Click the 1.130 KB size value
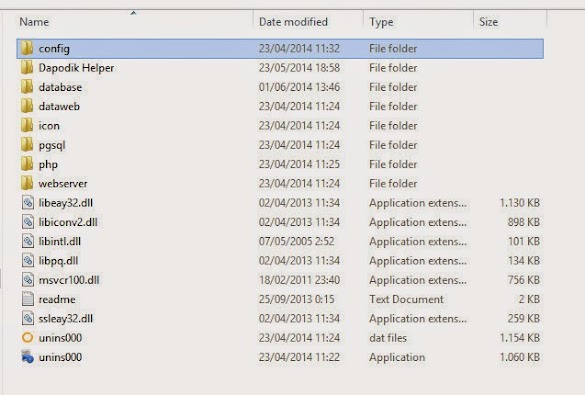Screen dimensions: 585x395 (520, 203)
